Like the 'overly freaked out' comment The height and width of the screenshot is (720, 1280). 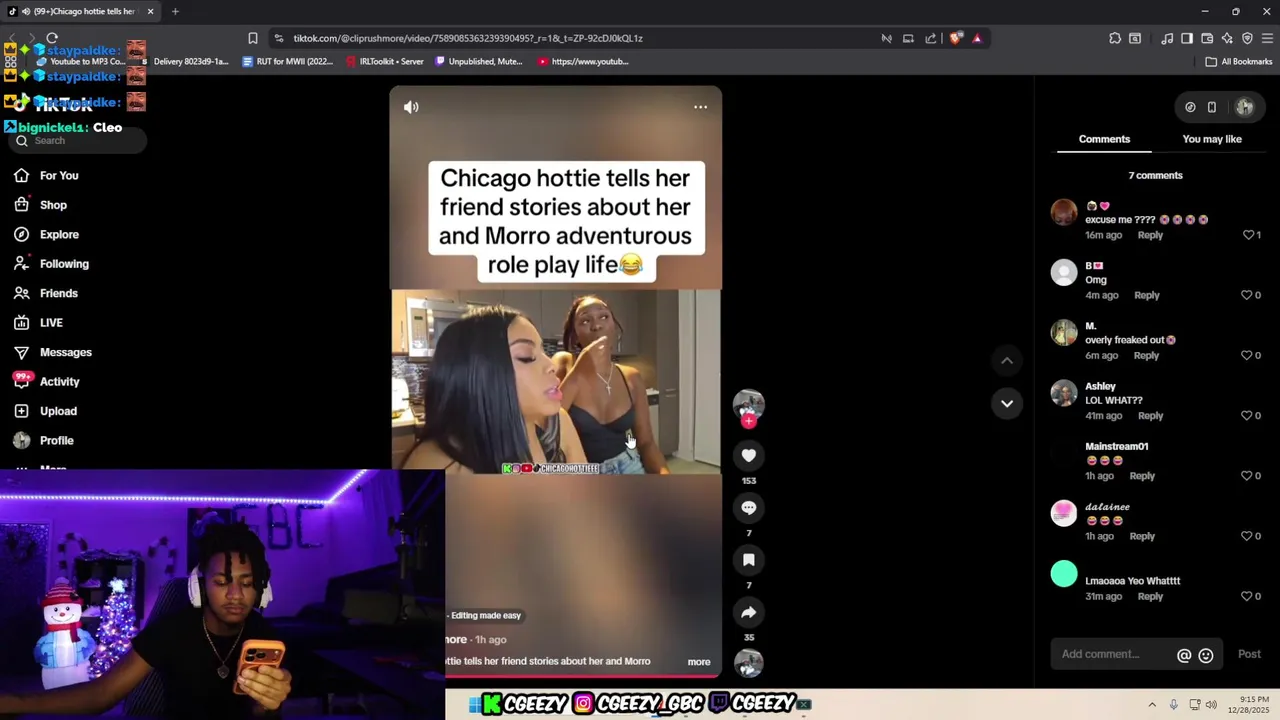[x=1246, y=355]
